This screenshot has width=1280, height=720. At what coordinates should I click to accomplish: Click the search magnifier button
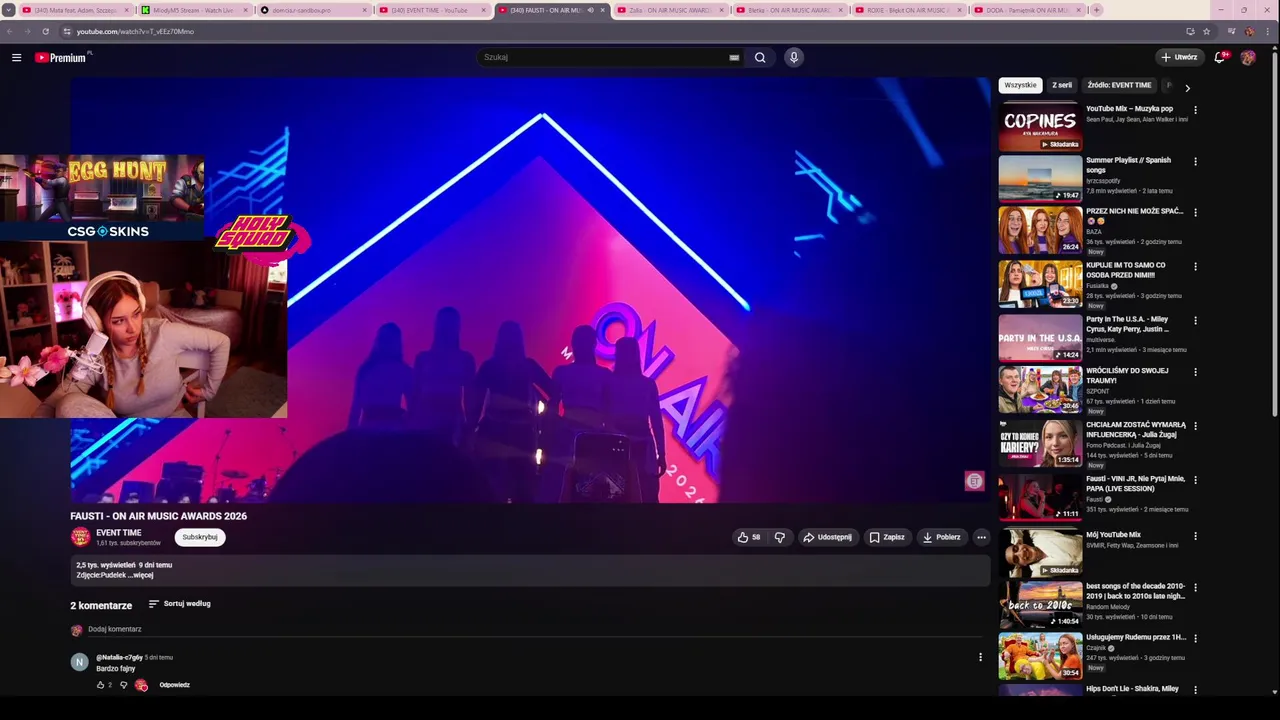[x=760, y=57]
